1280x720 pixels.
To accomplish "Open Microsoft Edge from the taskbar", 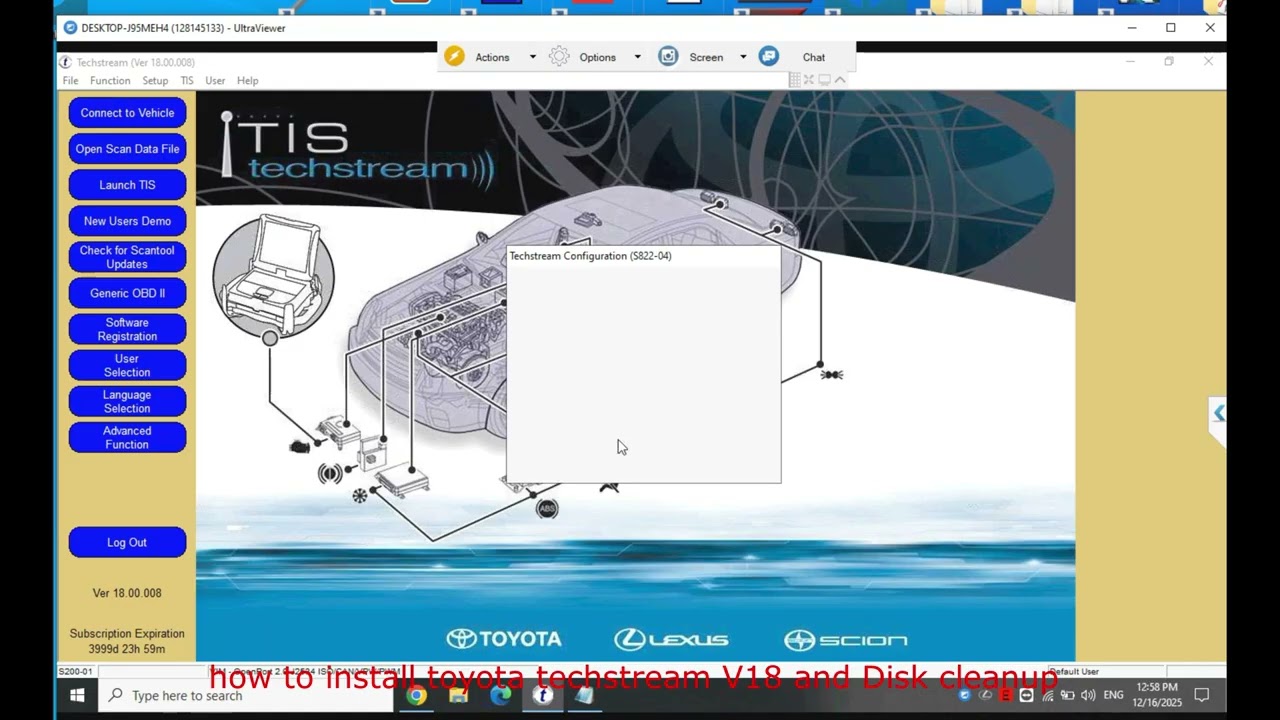I will [501, 695].
